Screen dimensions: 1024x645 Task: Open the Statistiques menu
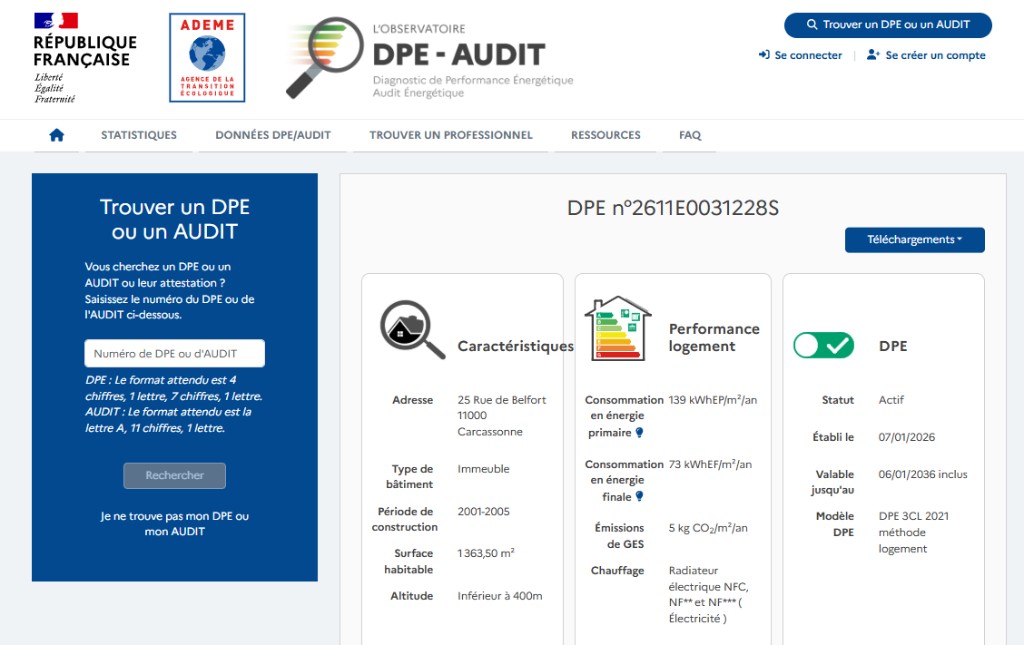click(138, 135)
